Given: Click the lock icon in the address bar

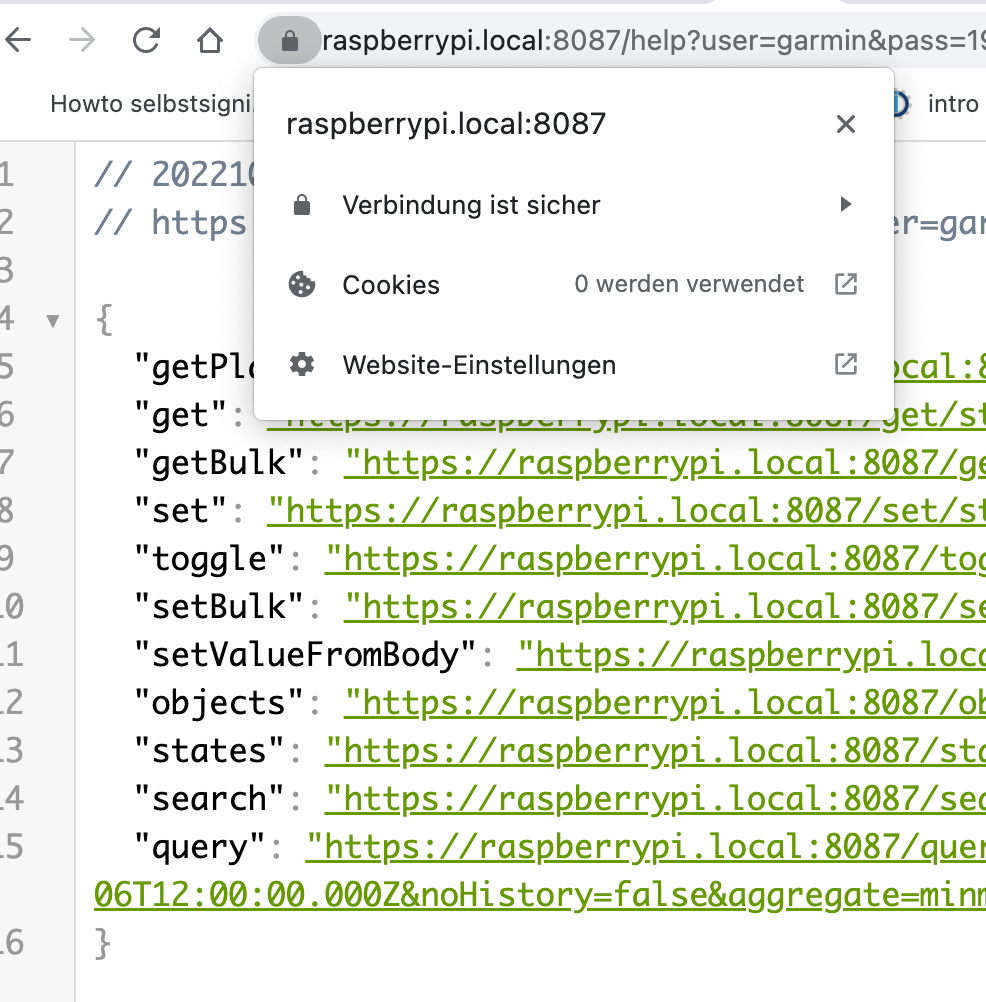Looking at the screenshot, I should [x=289, y=41].
